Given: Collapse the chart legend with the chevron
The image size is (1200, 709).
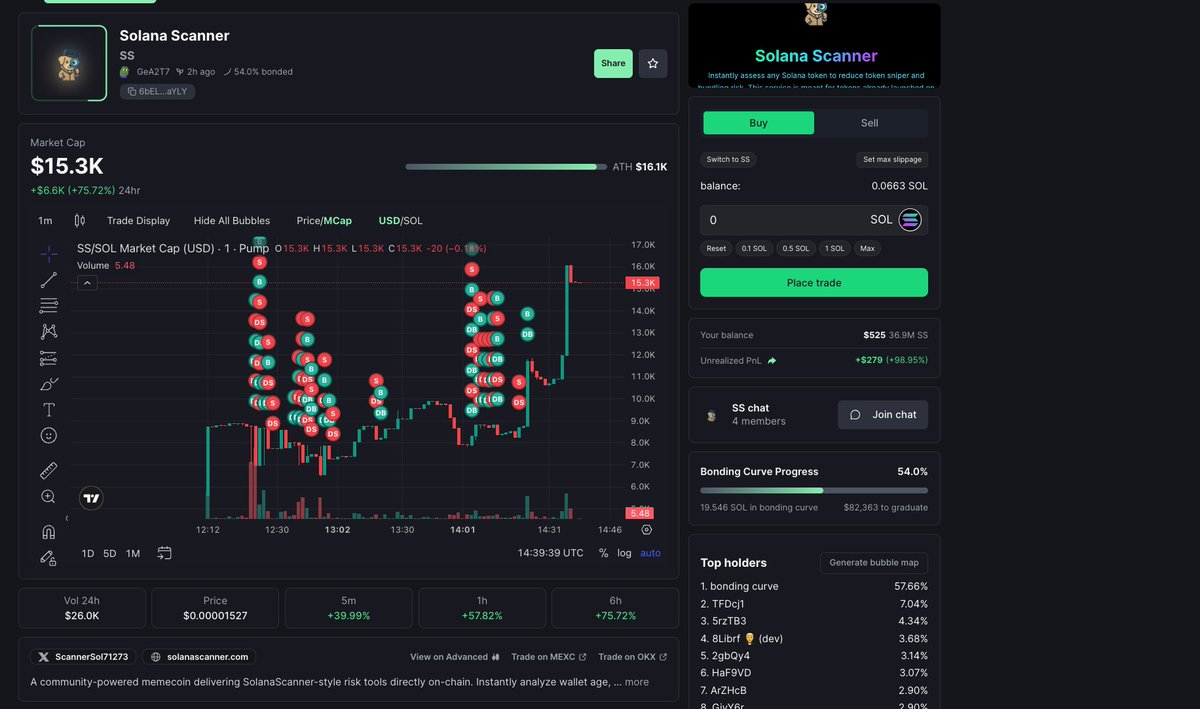Looking at the screenshot, I should (87, 283).
